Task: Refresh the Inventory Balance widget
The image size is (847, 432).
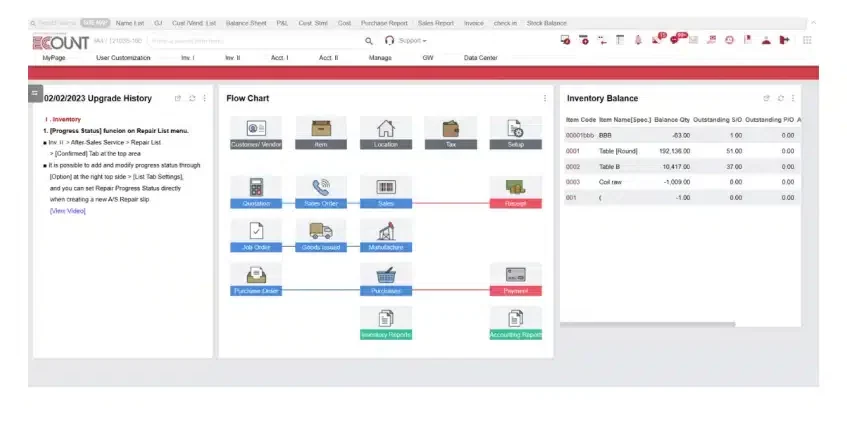Action: click(x=781, y=98)
